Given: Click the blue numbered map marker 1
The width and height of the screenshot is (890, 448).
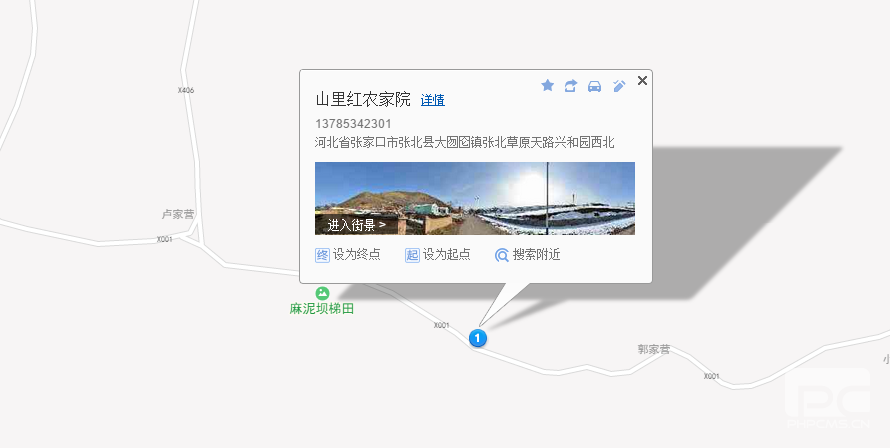Looking at the screenshot, I should 478,338.
